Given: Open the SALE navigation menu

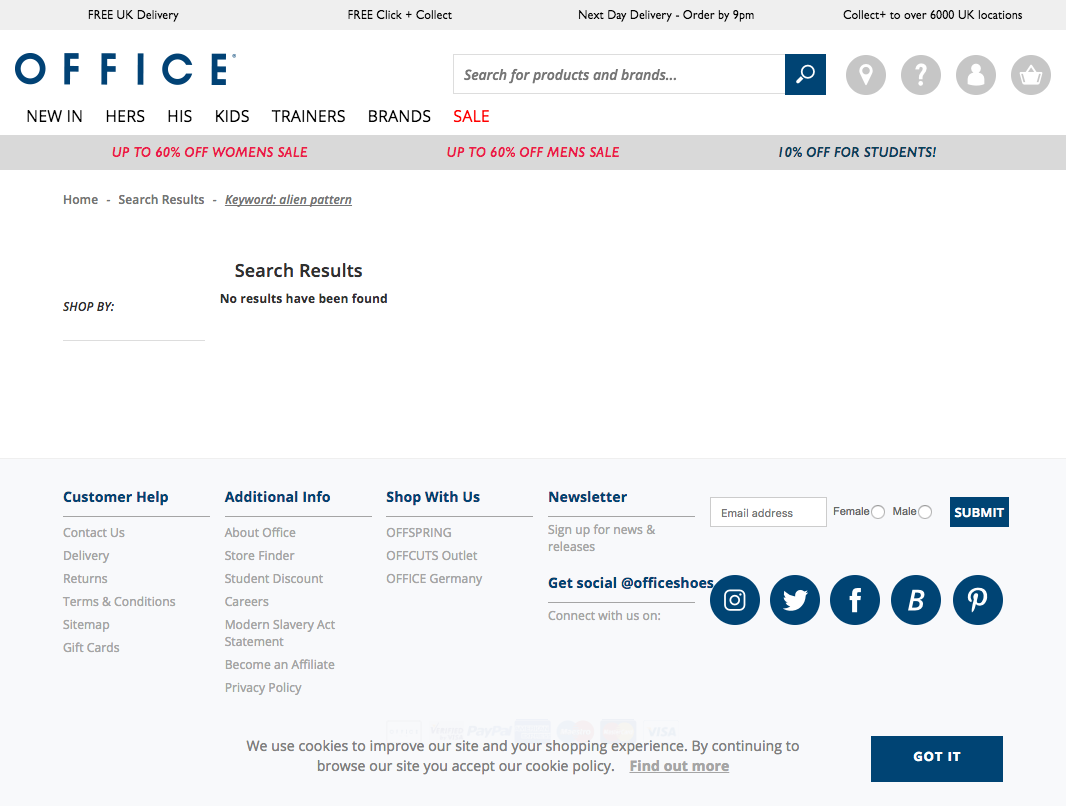Looking at the screenshot, I should coord(471,116).
